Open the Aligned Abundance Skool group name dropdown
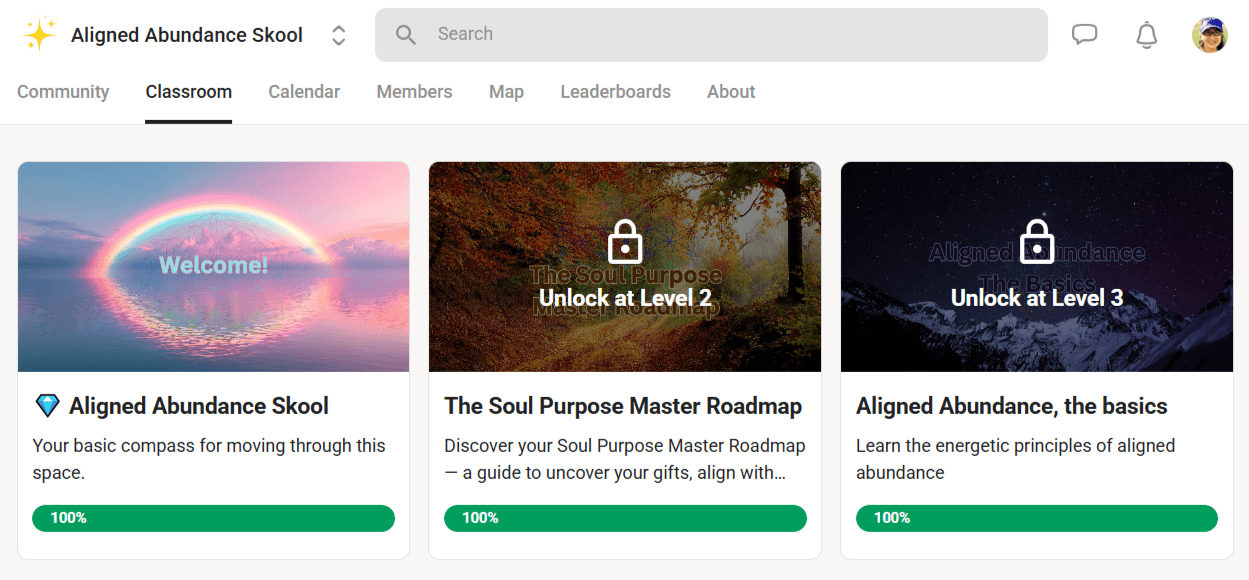Screen dimensions: 1249x580 coord(187,35)
